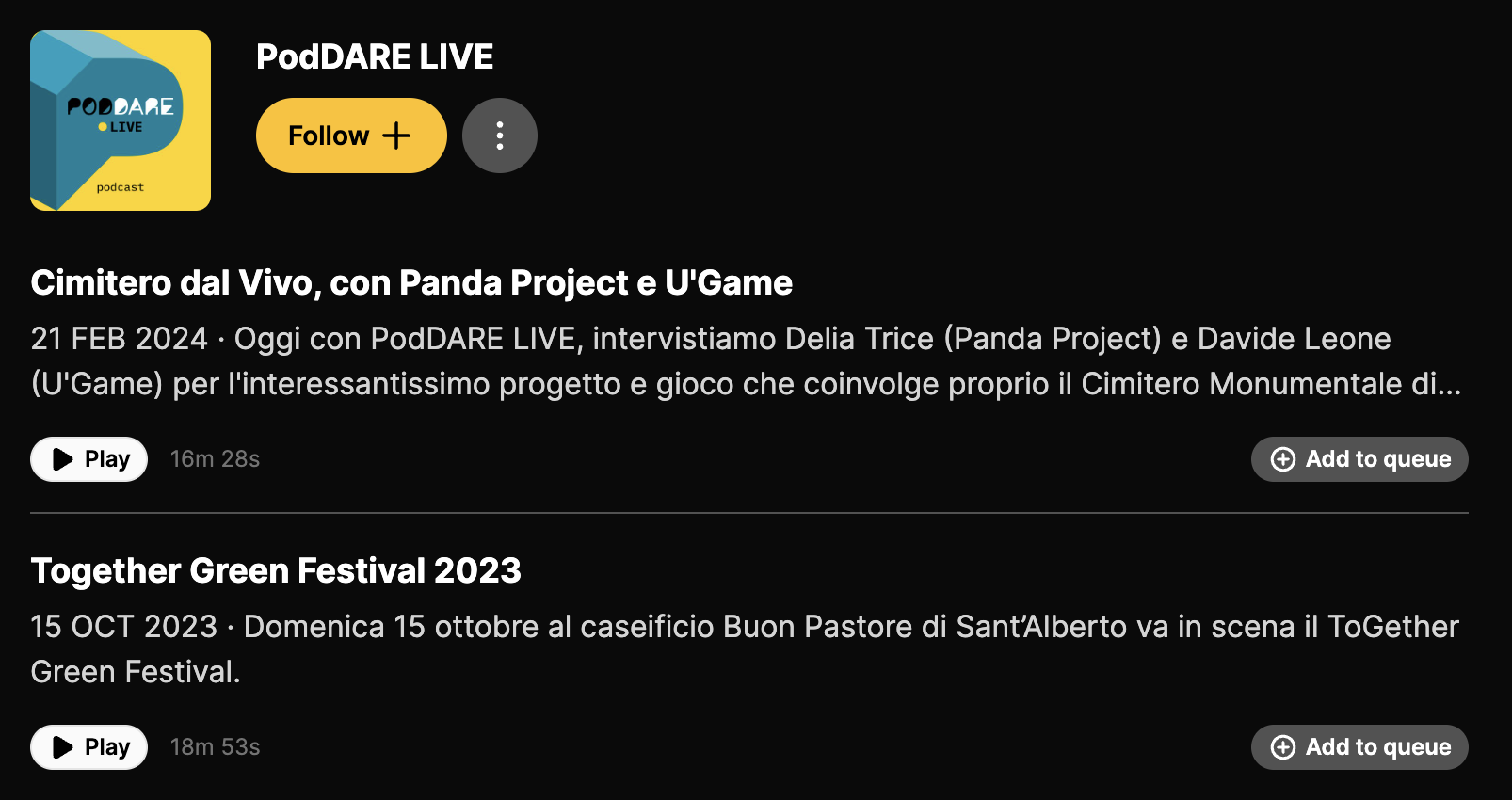Click the circled plus icon next to the lower queue button
The height and width of the screenshot is (800, 1512).
(x=1283, y=746)
